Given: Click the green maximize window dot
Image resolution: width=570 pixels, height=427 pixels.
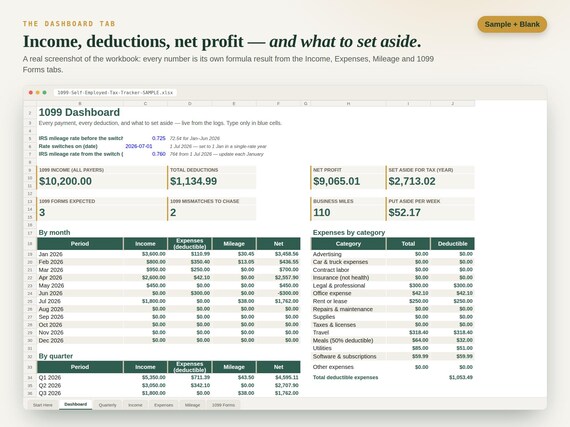Looking at the screenshot, I should 44,93.
